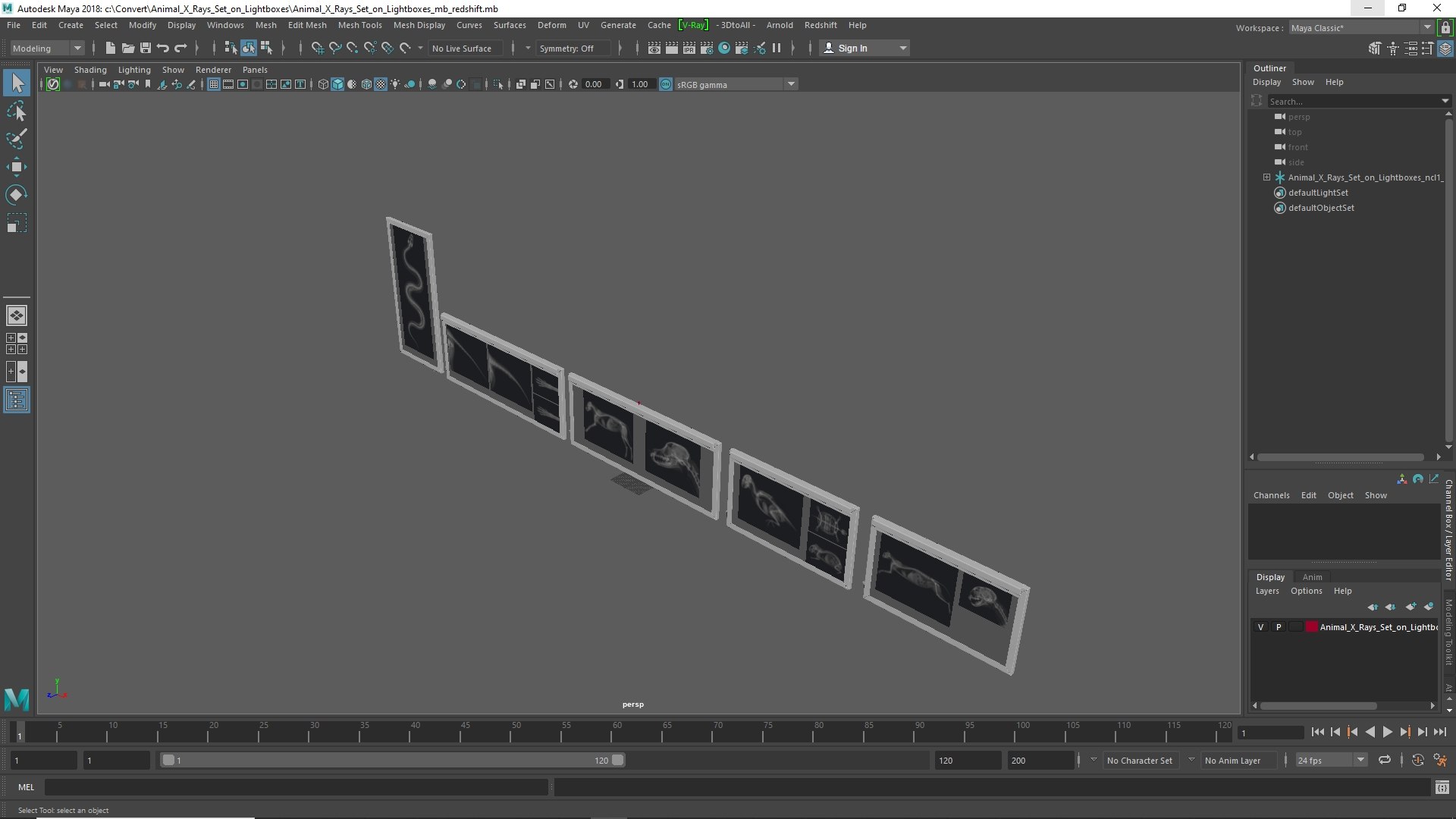Viewport: 1456px width, 819px height.
Task: Click the Open Scene folder icon
Action: (128, 48)
